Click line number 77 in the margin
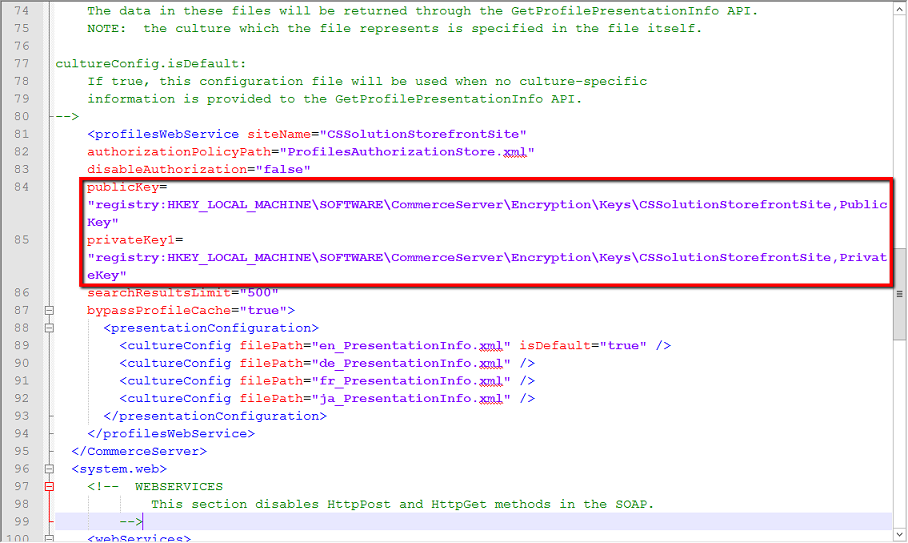This screenshot has height=543, width=908. 21,63
